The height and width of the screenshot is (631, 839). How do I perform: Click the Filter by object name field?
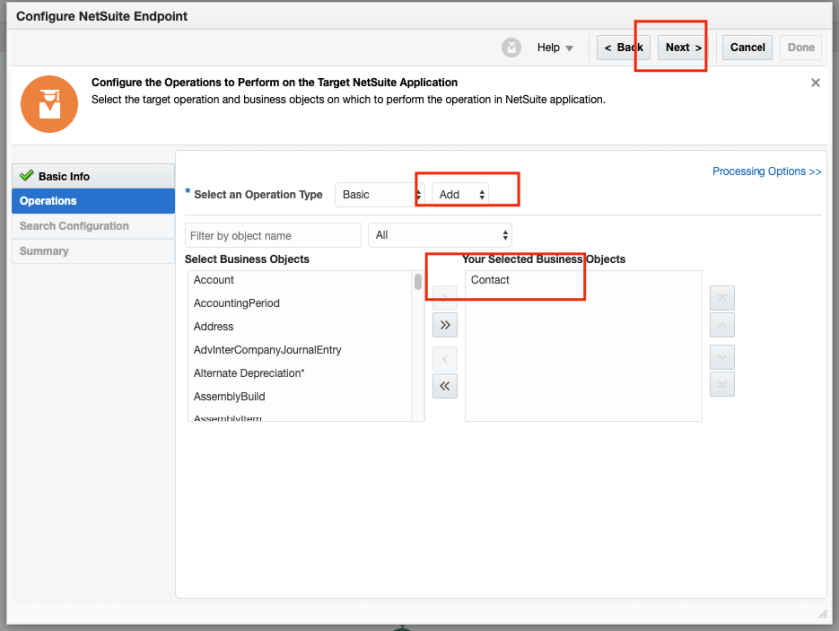click(273, 235)
